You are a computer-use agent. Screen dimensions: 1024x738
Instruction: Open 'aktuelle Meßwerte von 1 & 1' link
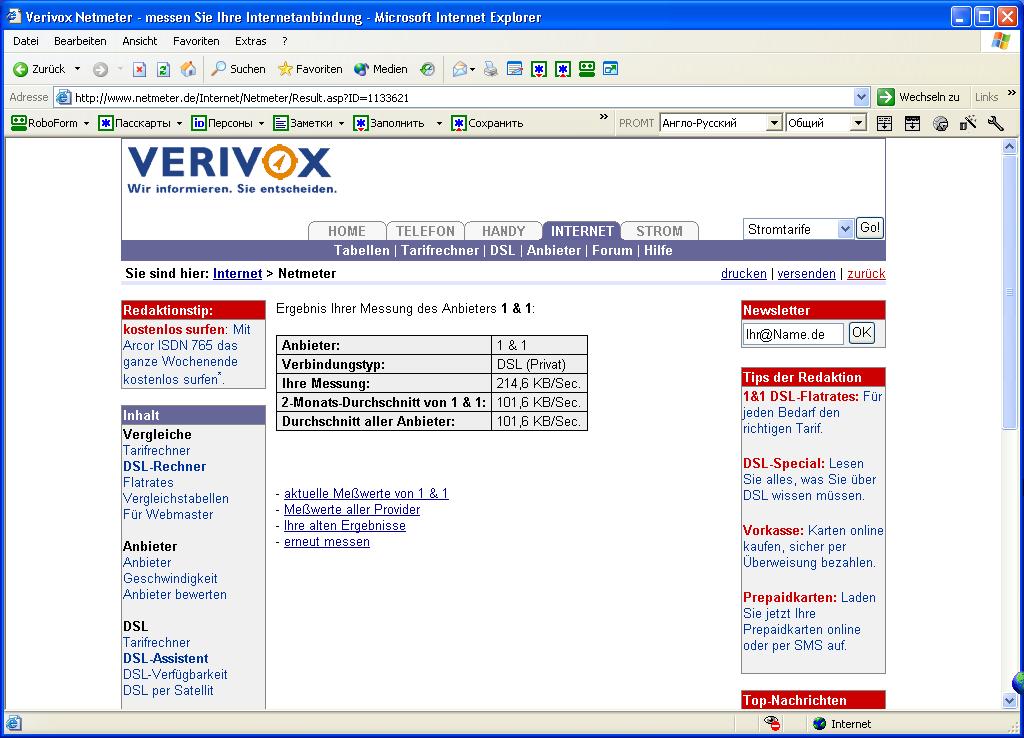366,494
